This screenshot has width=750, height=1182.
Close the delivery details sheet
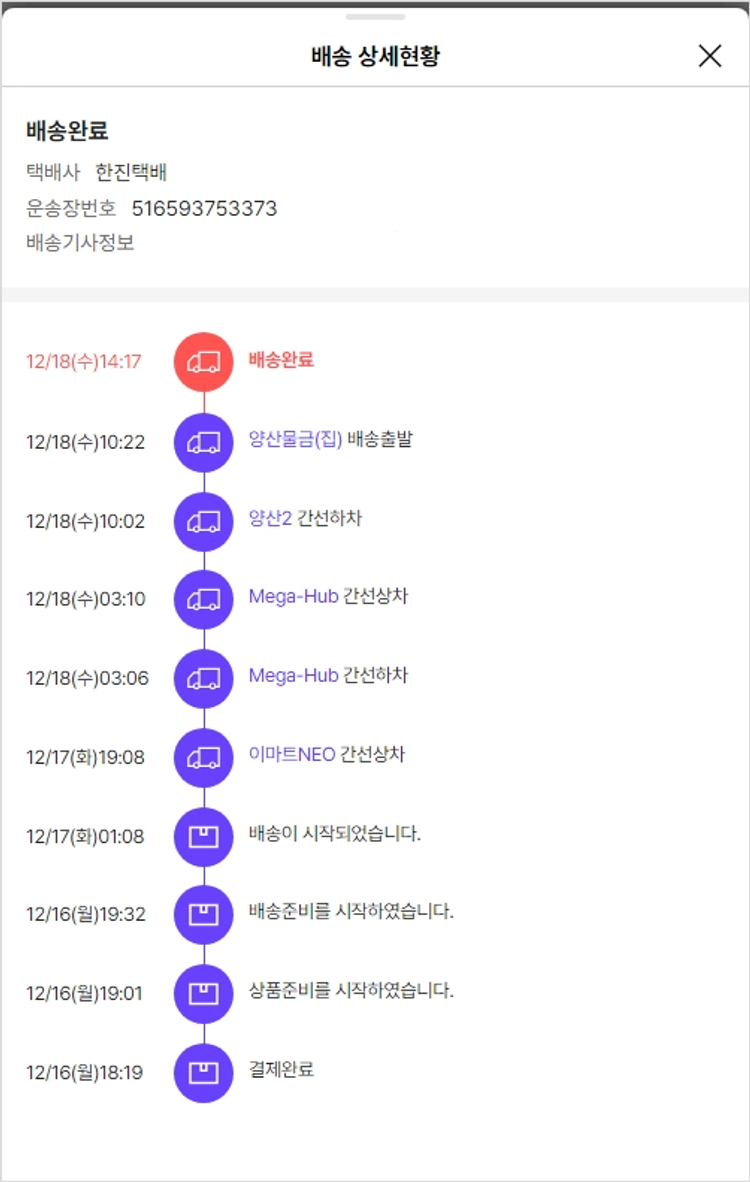point(709,56)
